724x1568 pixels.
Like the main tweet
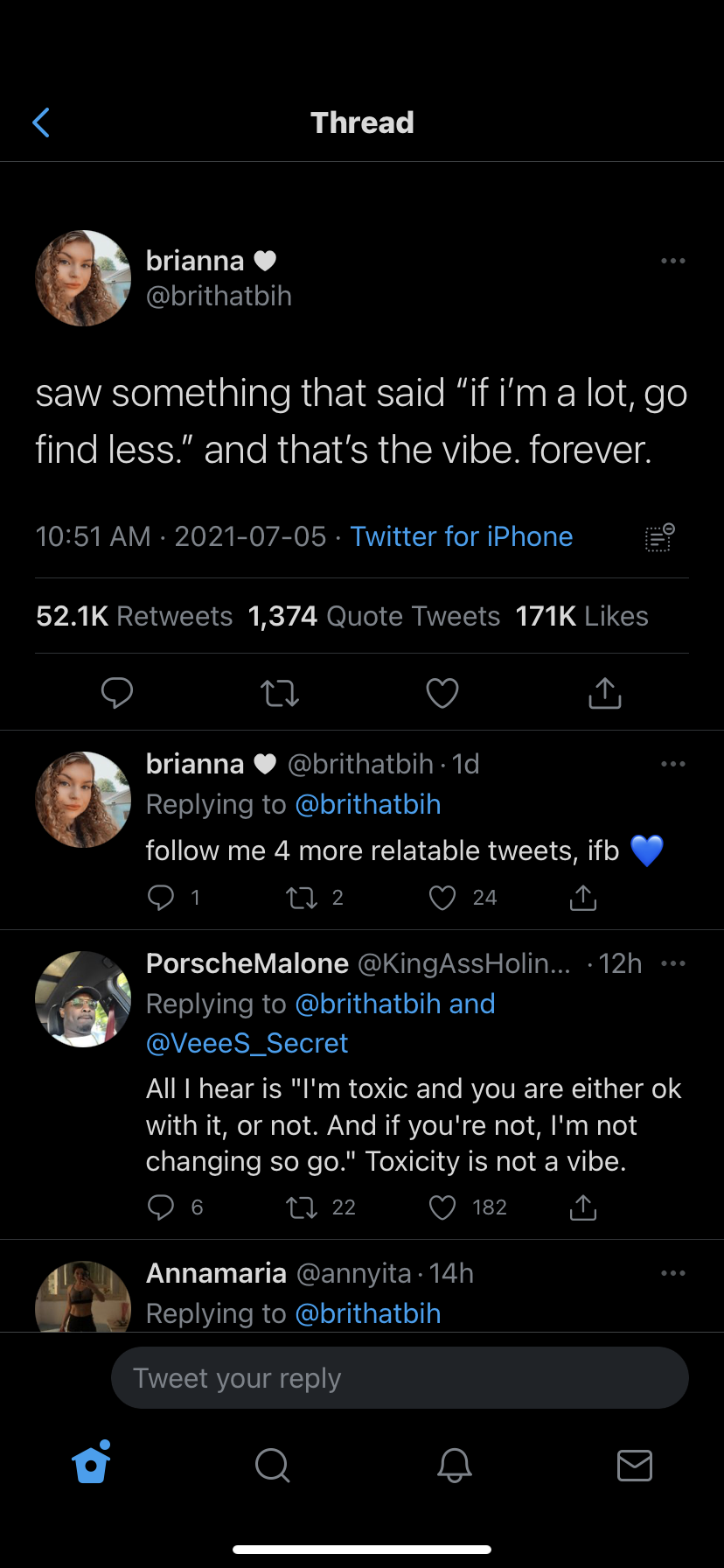point(442,693)
